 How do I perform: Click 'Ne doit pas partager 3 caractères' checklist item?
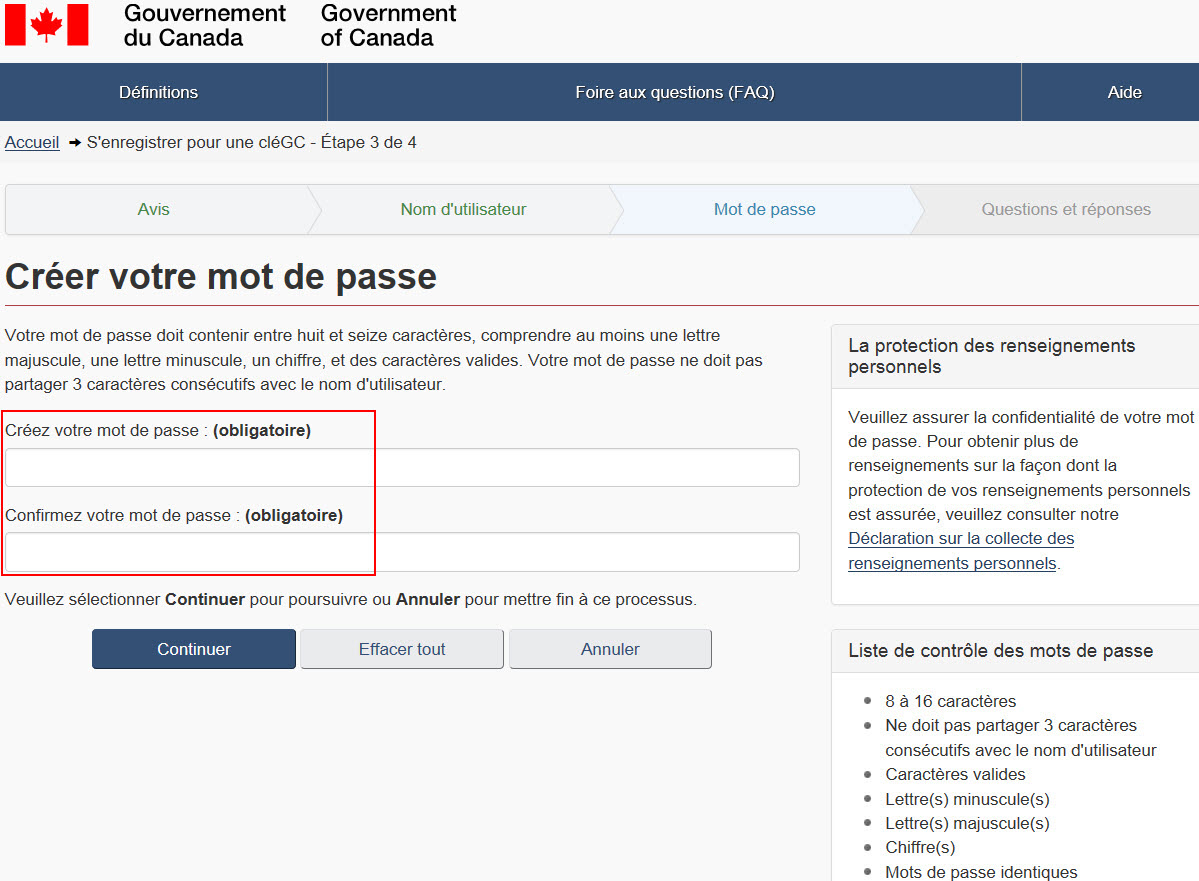click(1021, 737)
